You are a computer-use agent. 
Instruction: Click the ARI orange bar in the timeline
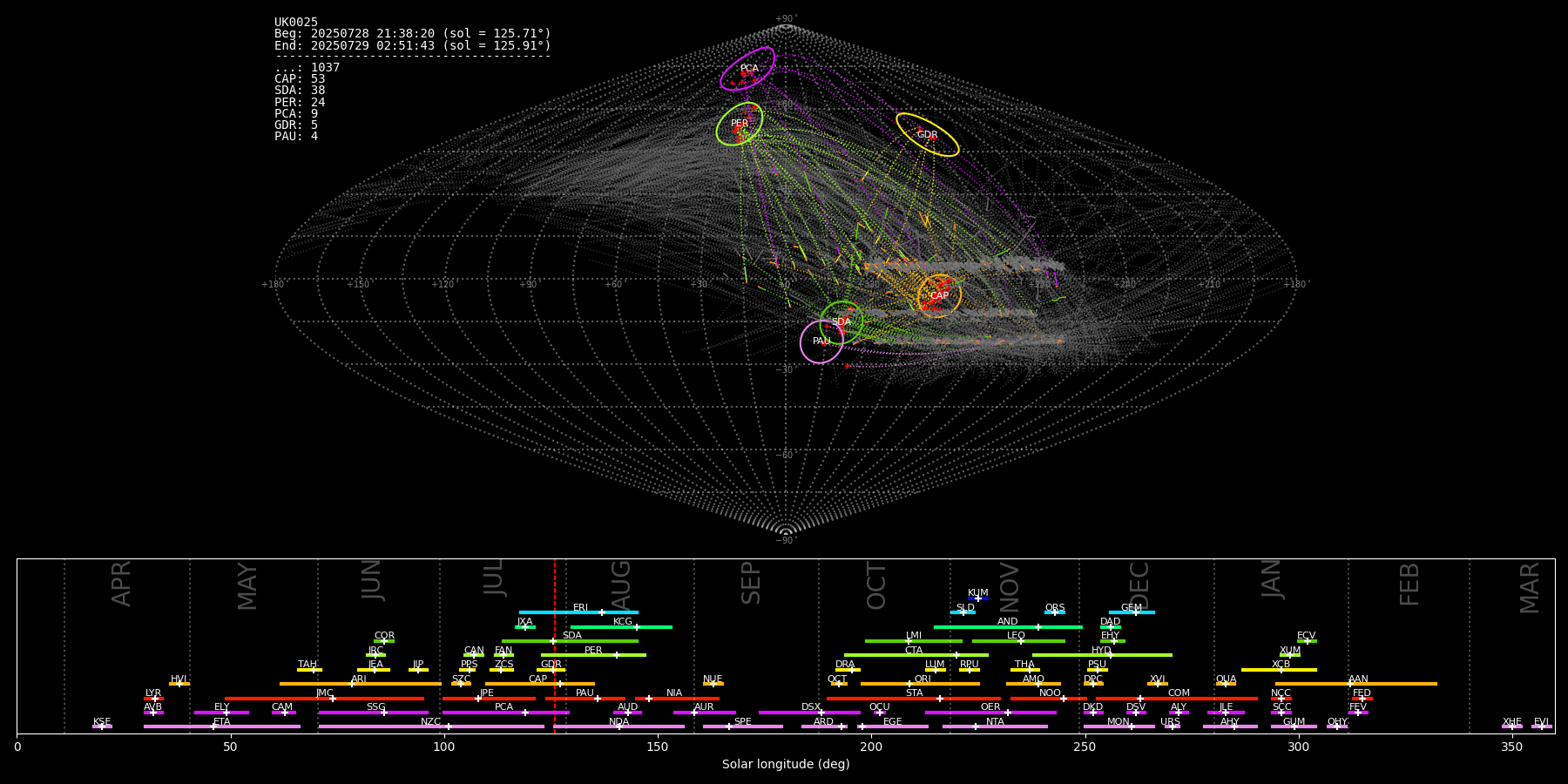click(360, 684)
